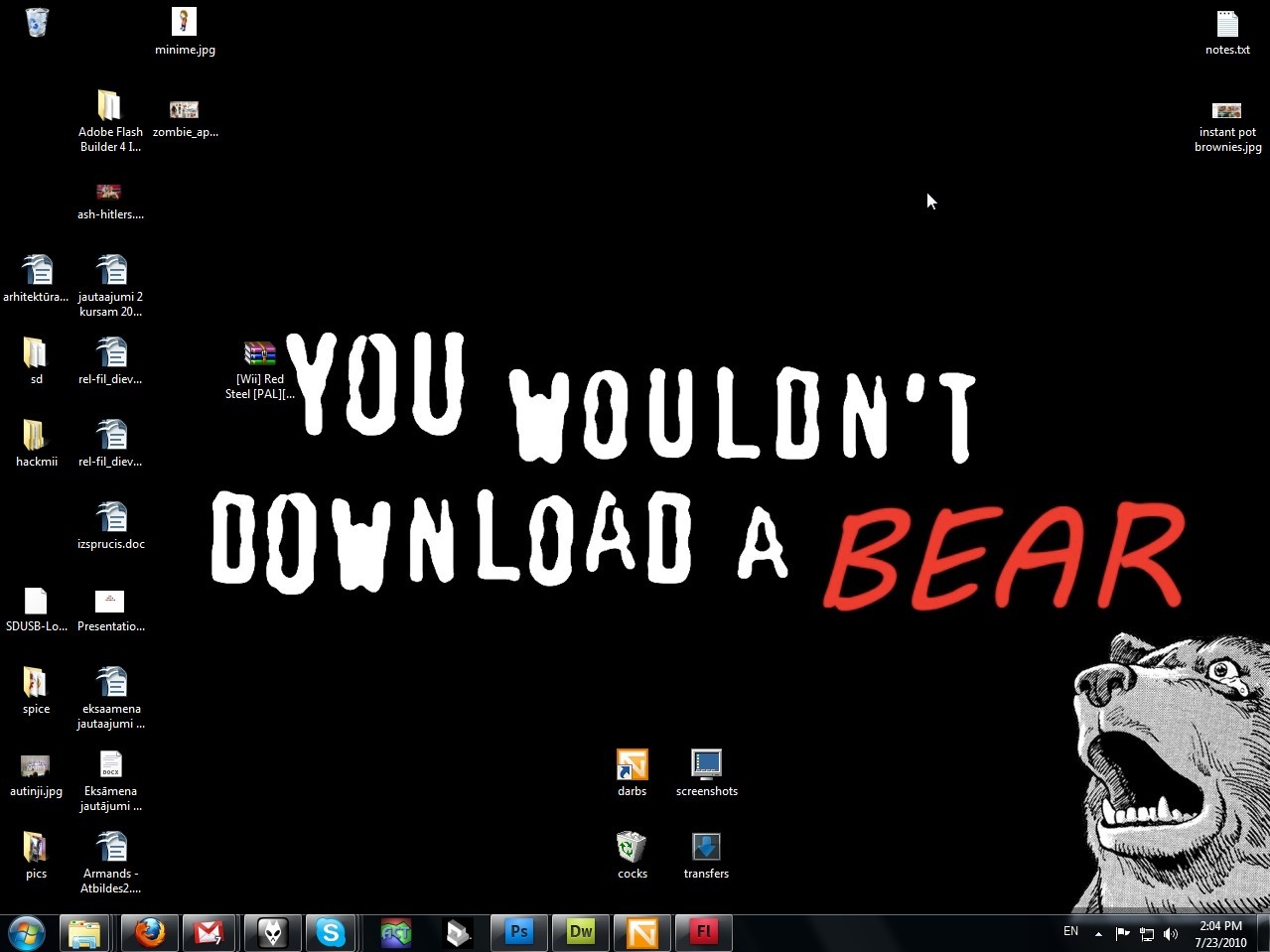Launch Adobe Flash from the taskbar
This screenshot has width=1270, height=952.
(704, 933)
